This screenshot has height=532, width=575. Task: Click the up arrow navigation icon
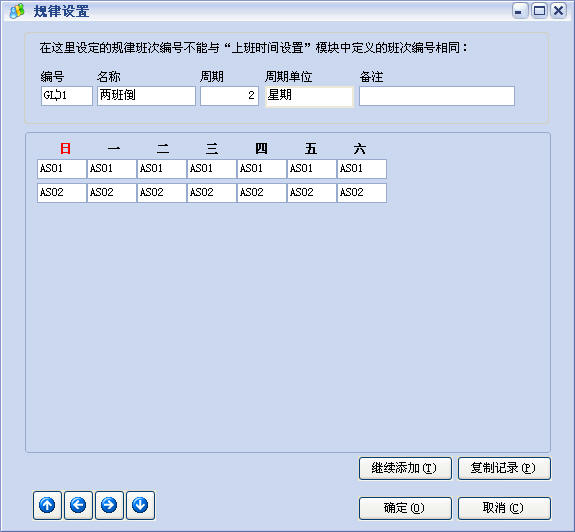pos(47,506)
